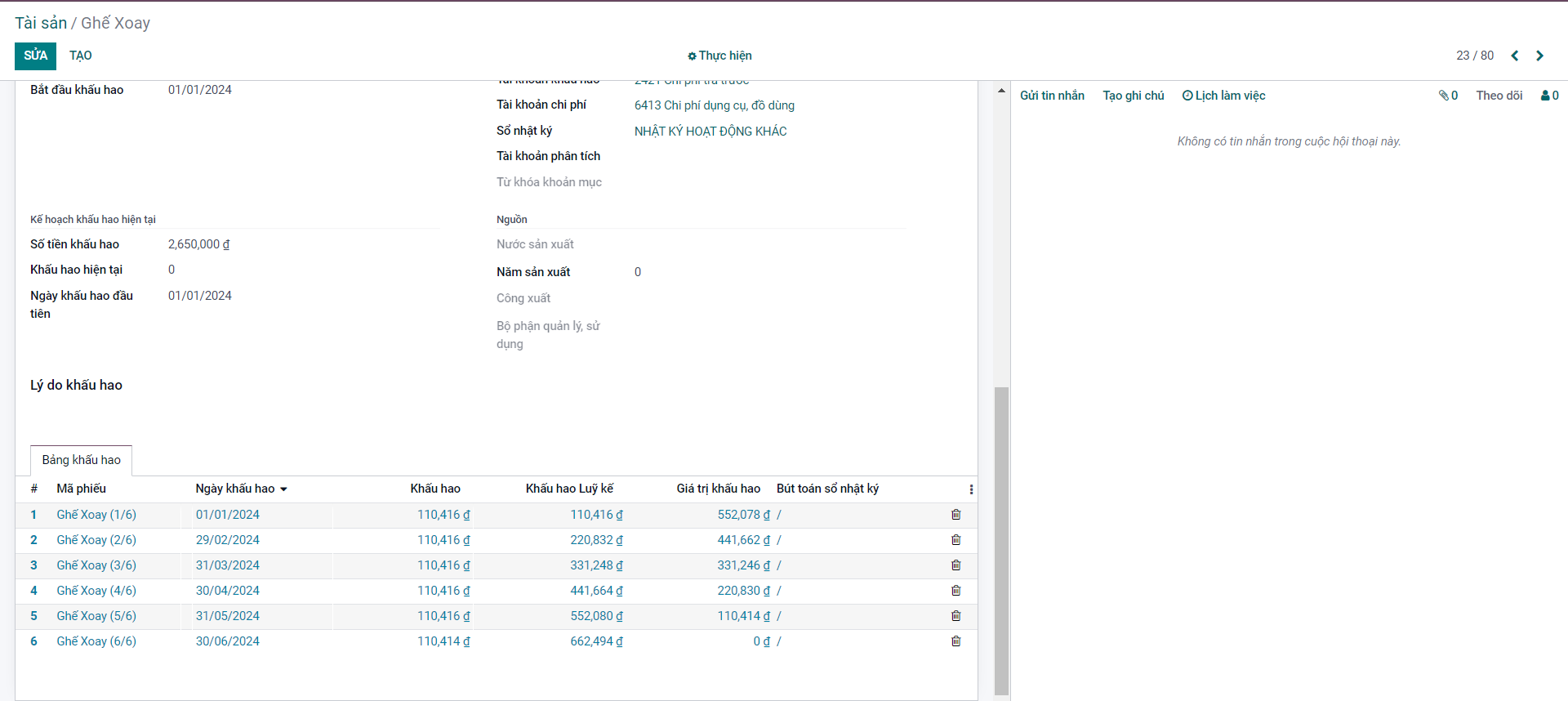This screenshot has height=701, width=1568.
Task: Delete row dated 31/05/2024
Action: coord(955,616)
